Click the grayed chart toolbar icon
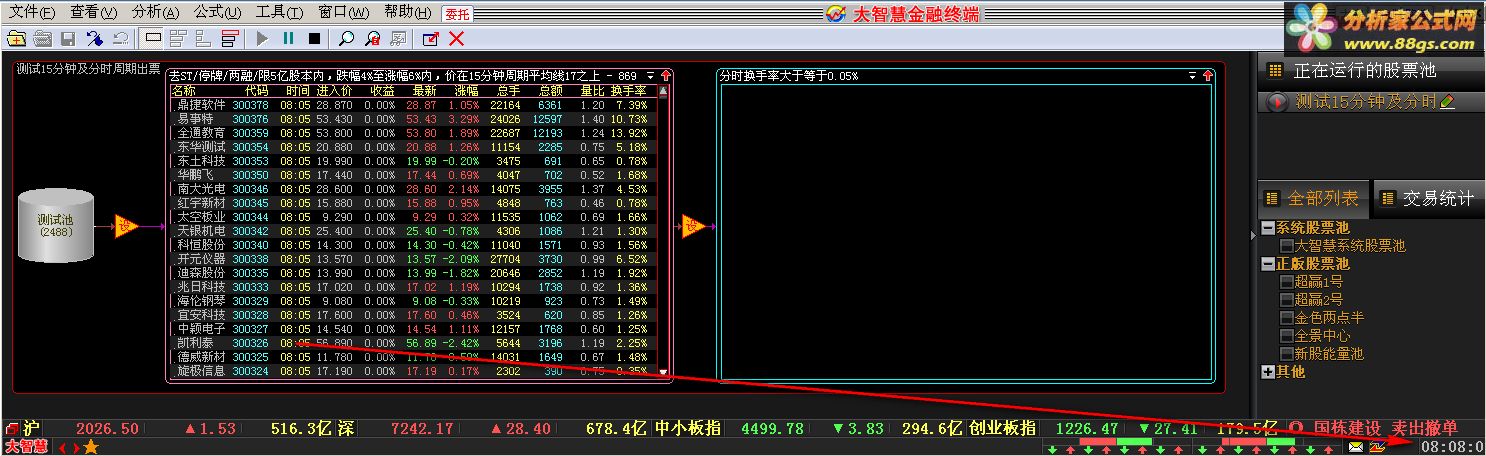 click(x=398, y=39)
